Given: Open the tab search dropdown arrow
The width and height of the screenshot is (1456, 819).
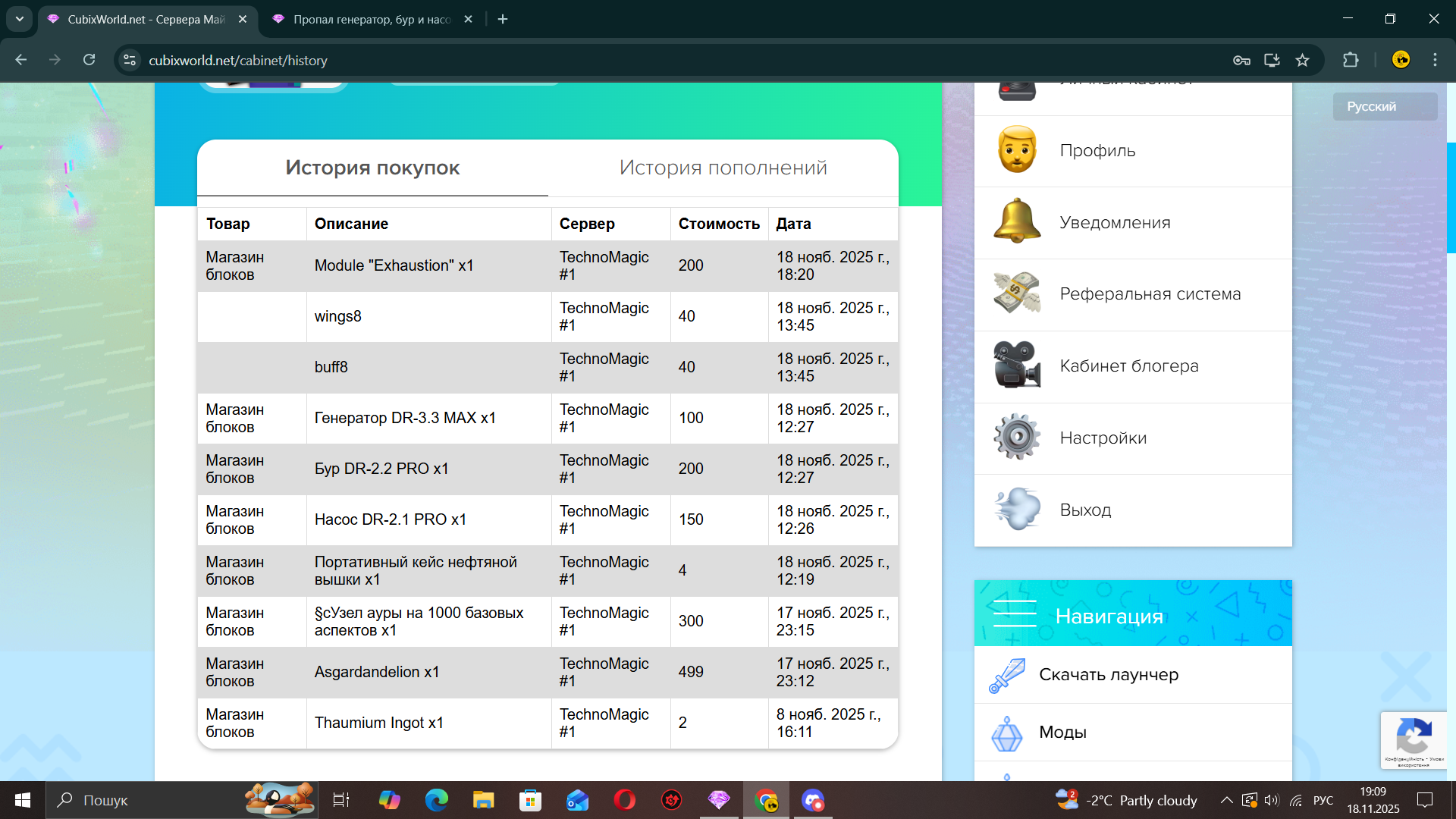Looking at the screenshot, I should pos(20,19).
